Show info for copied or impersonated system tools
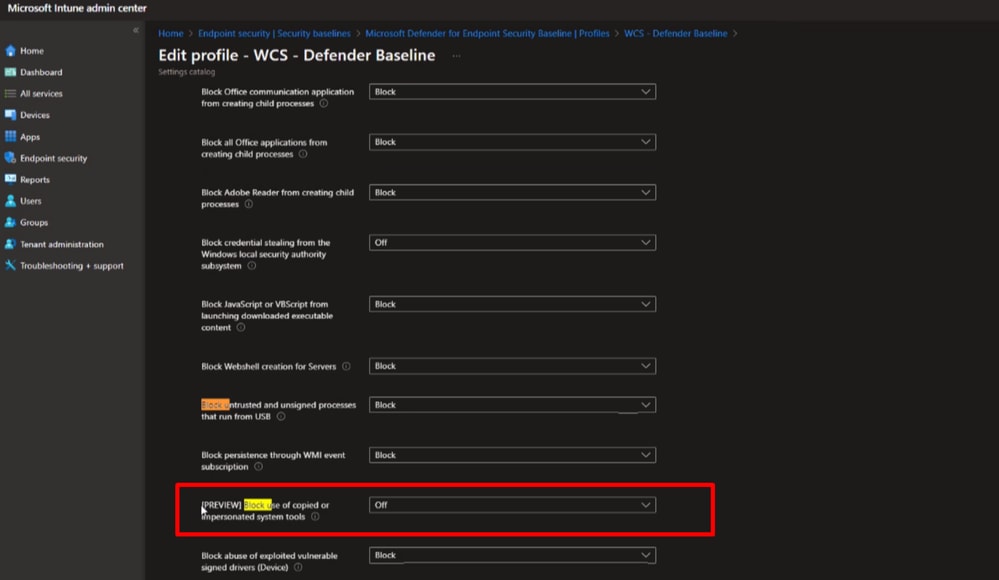 pos(315,517)
